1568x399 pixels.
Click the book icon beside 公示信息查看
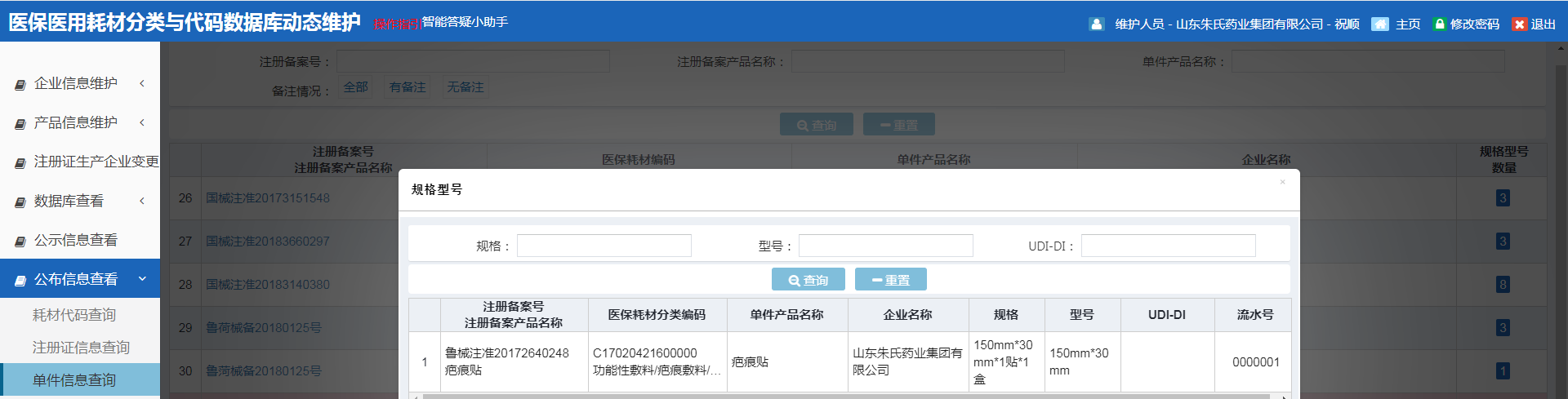click(x=20, y=241)
